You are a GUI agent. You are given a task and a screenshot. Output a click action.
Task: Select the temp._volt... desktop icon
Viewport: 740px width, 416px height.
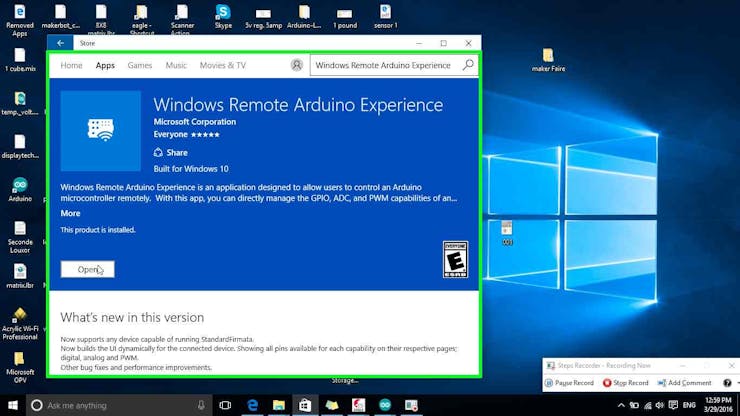[20, 103]
